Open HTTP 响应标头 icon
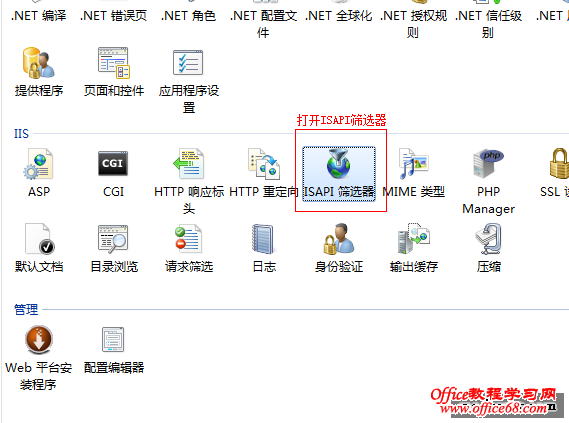569x423 pixels. point(188,164)
